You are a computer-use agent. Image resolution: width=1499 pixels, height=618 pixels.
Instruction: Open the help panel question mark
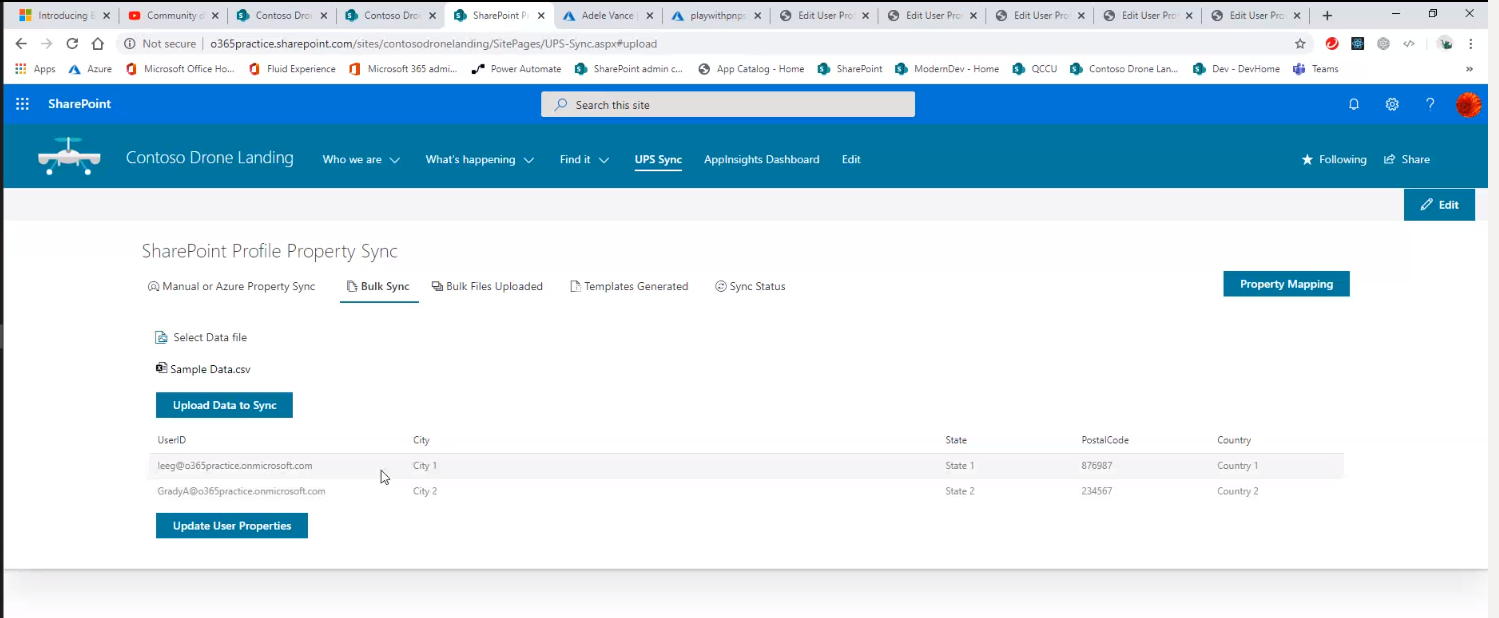click(x=1429, y=104)
